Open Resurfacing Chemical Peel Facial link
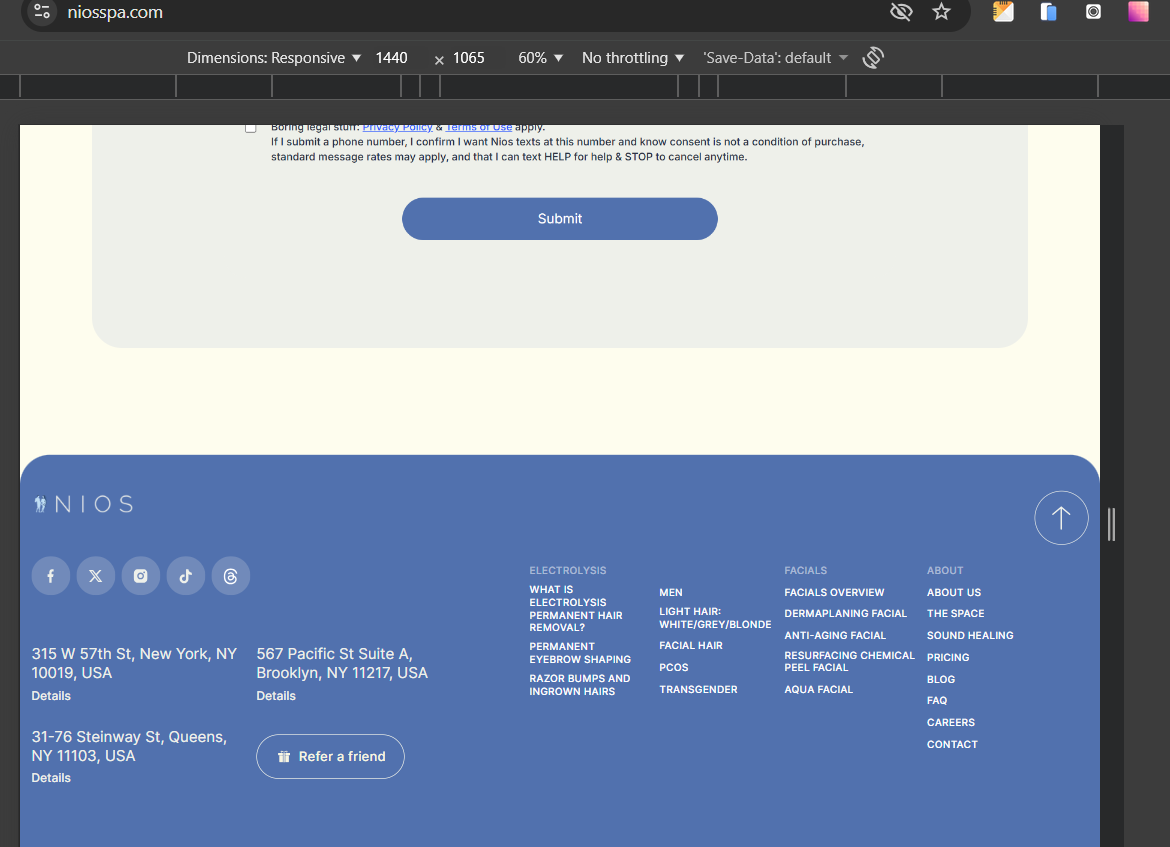Viewport: 1170px width, 847px height. (x=849, y=661)
